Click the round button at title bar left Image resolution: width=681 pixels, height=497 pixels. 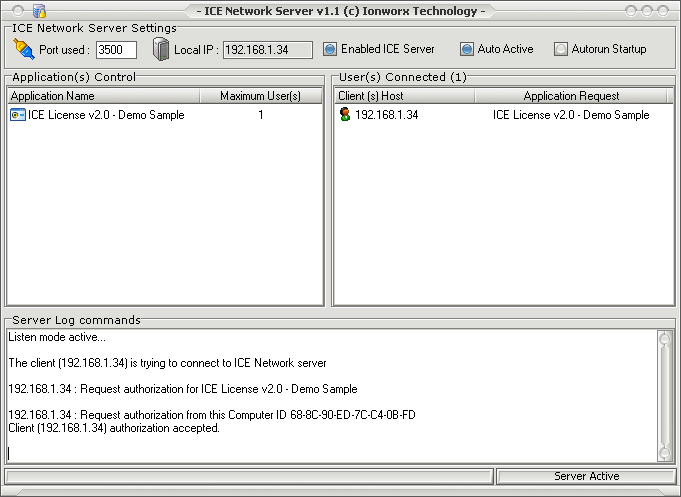tap(17, 10)
